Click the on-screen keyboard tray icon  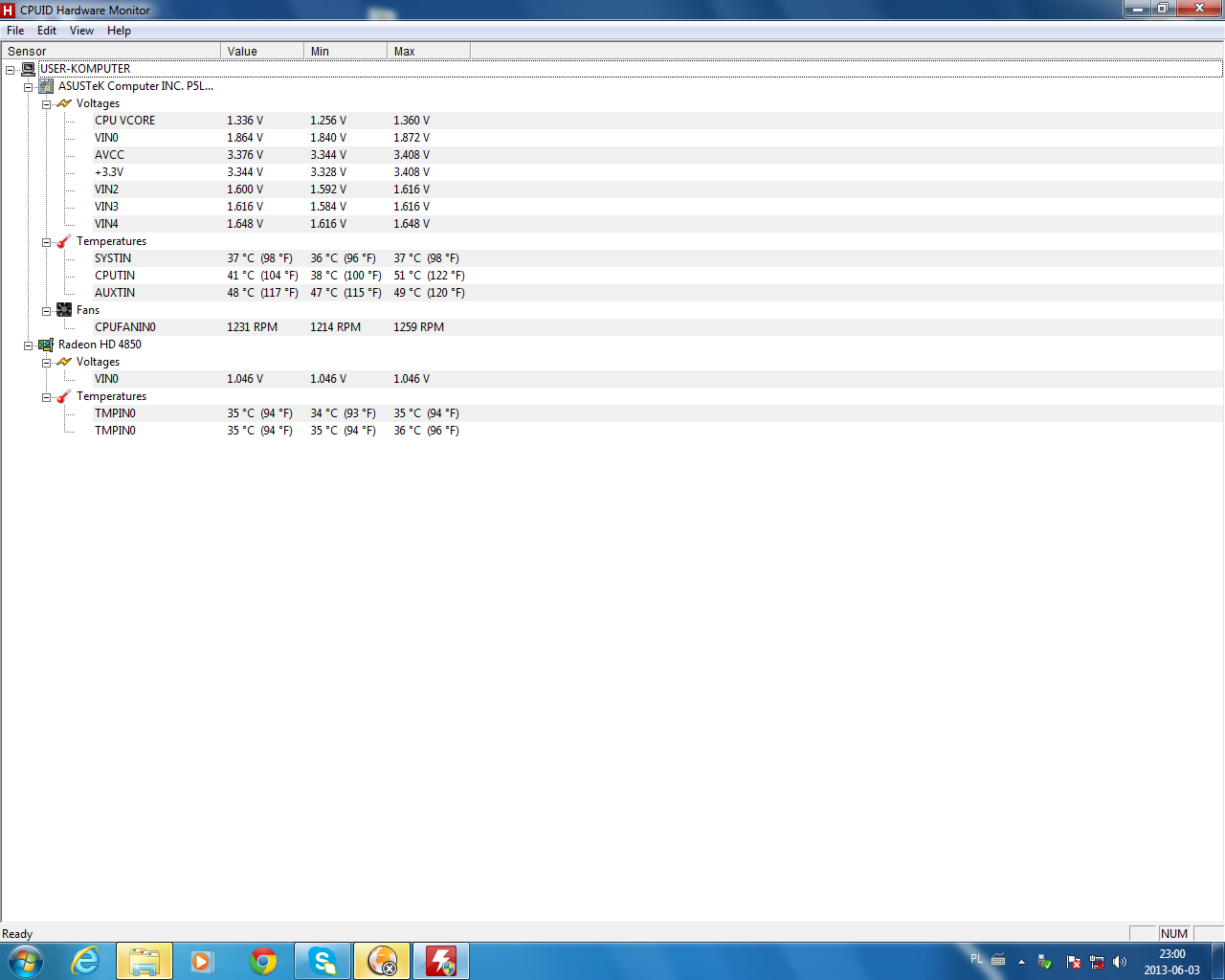click(998, 959)
